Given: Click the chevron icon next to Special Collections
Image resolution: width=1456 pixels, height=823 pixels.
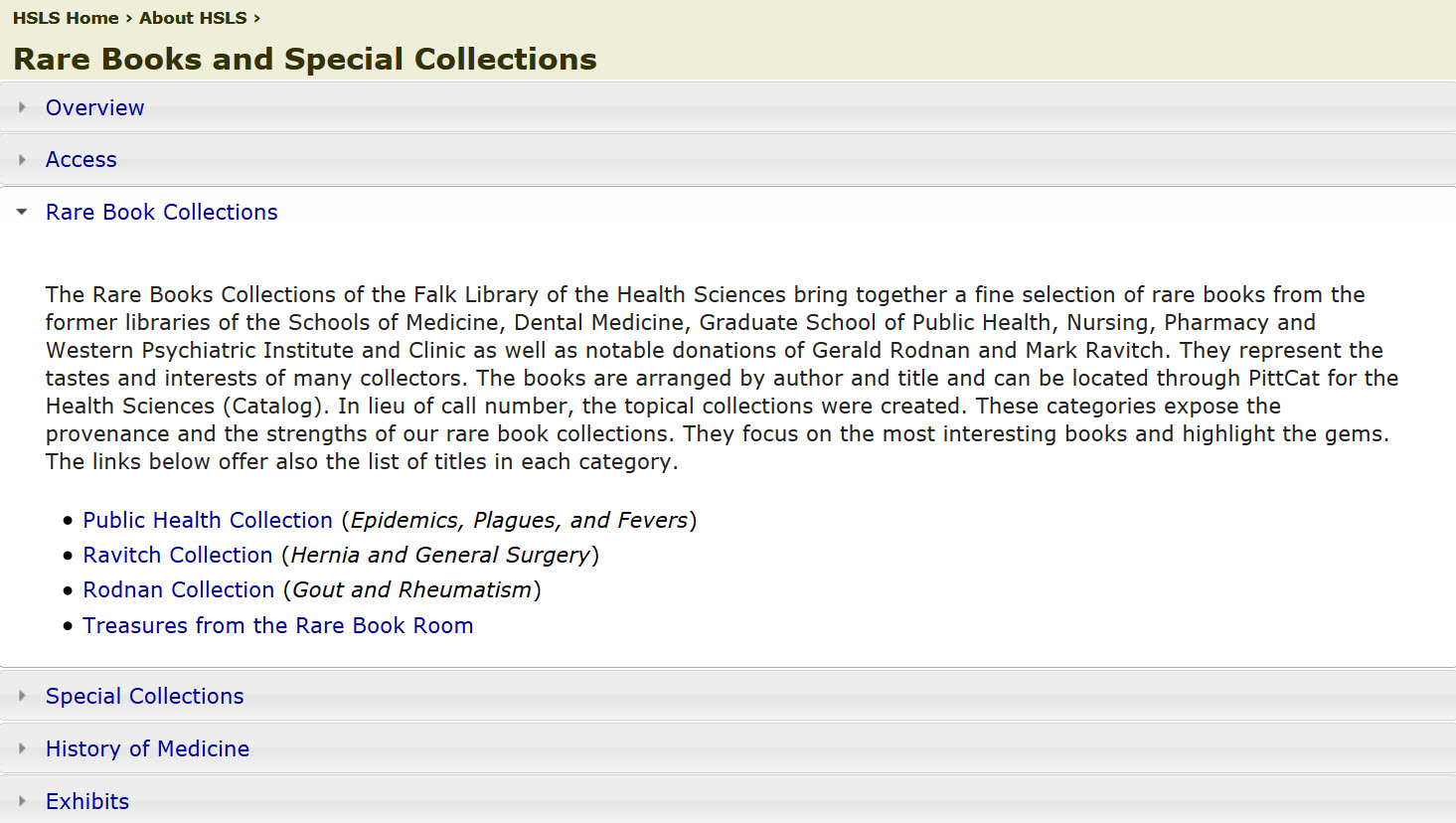Looking at the screenshot, I should tap(22, 696).
